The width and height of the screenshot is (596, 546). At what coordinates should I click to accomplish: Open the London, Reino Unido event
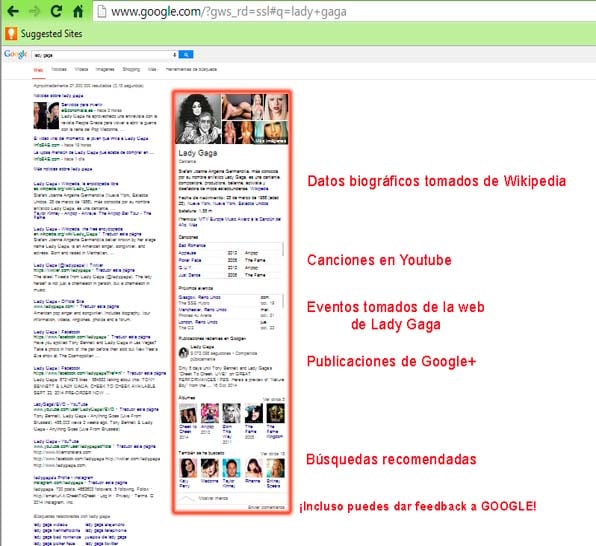pyautogui.click(x=198, y=322)
